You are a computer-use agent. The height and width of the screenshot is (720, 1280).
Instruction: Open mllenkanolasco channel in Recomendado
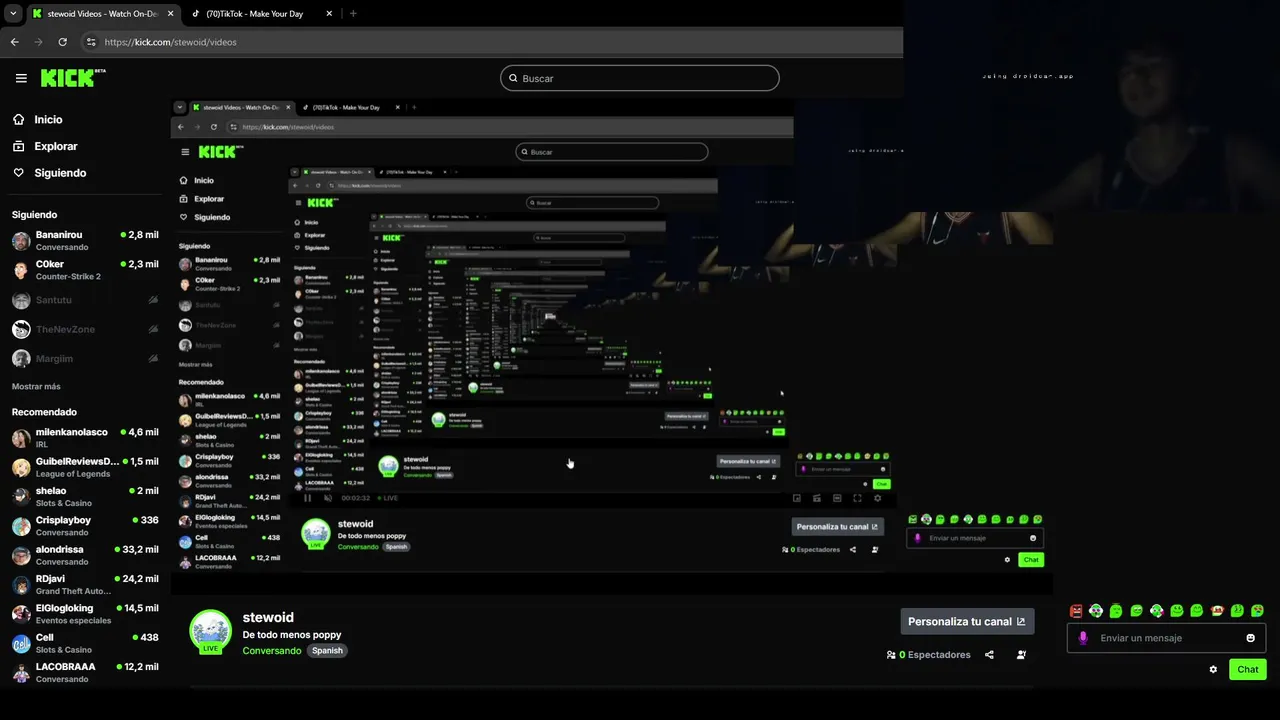coord(85,438)
